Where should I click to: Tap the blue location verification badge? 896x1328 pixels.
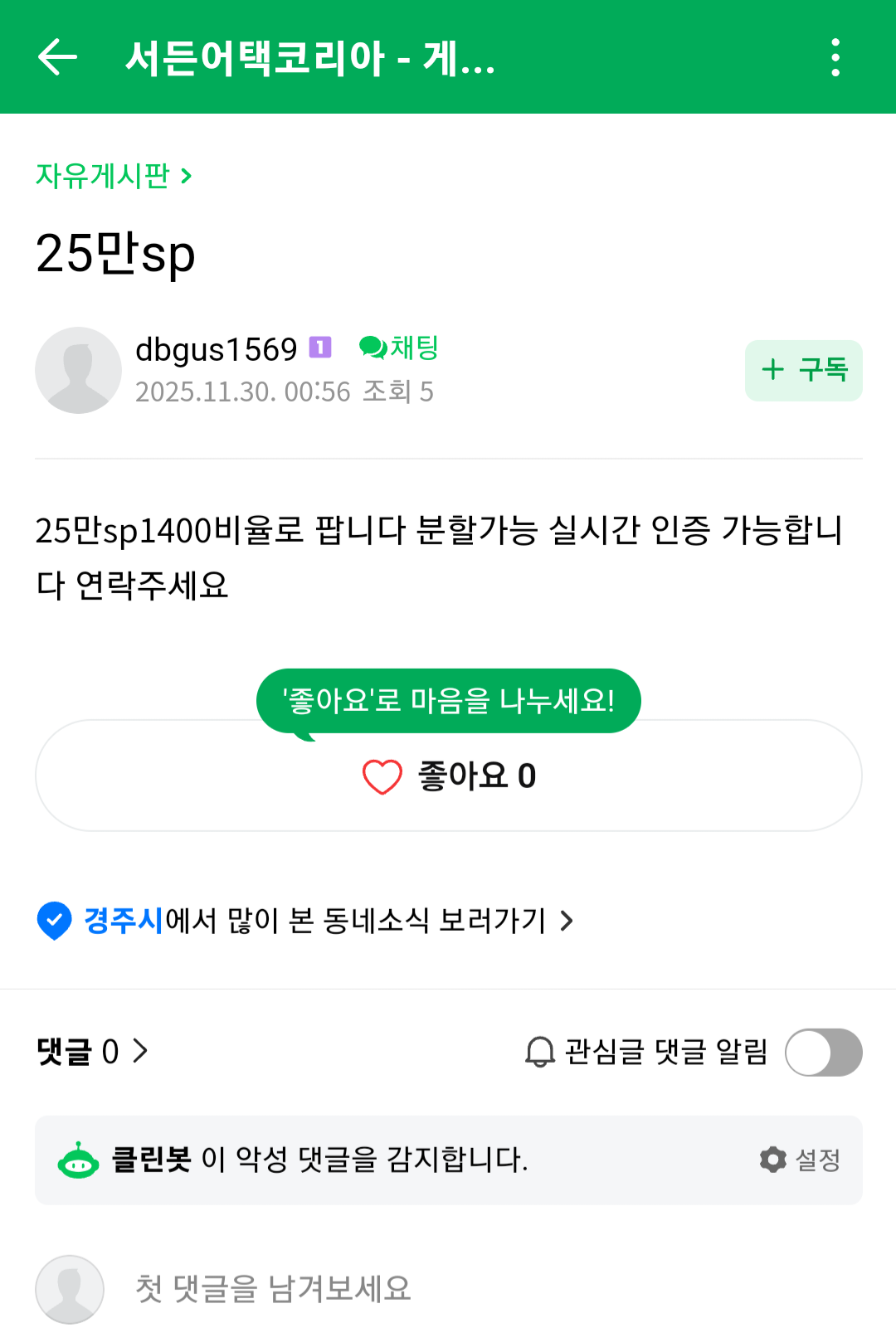54,921
